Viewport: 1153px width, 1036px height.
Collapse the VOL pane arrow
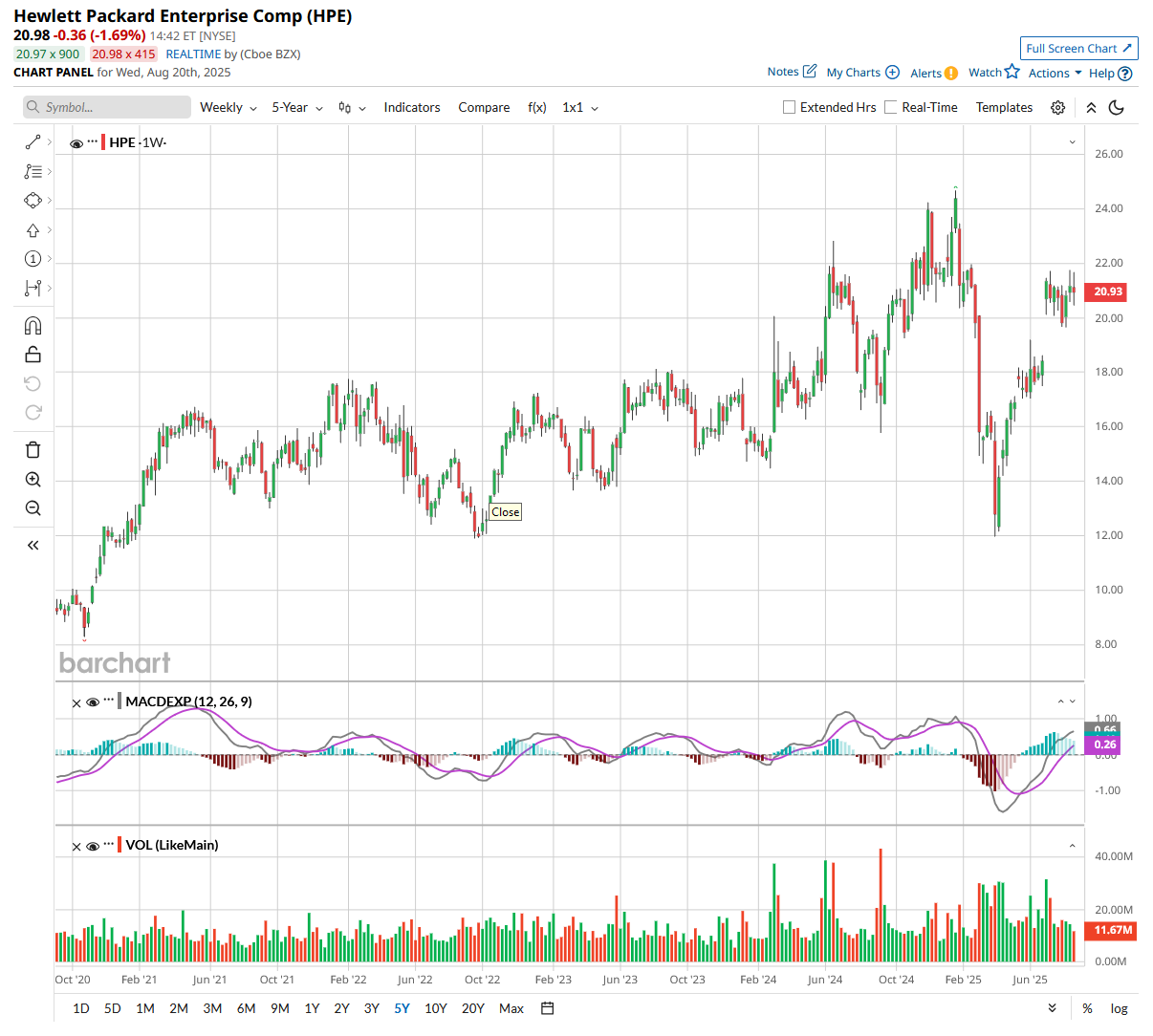1072,846
